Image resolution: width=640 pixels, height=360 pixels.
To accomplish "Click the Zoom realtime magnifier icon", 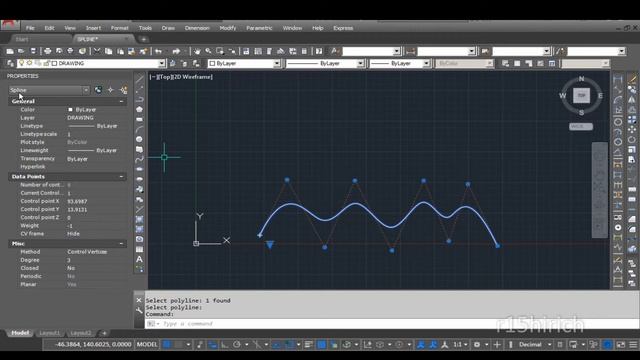I will [208, 51].
